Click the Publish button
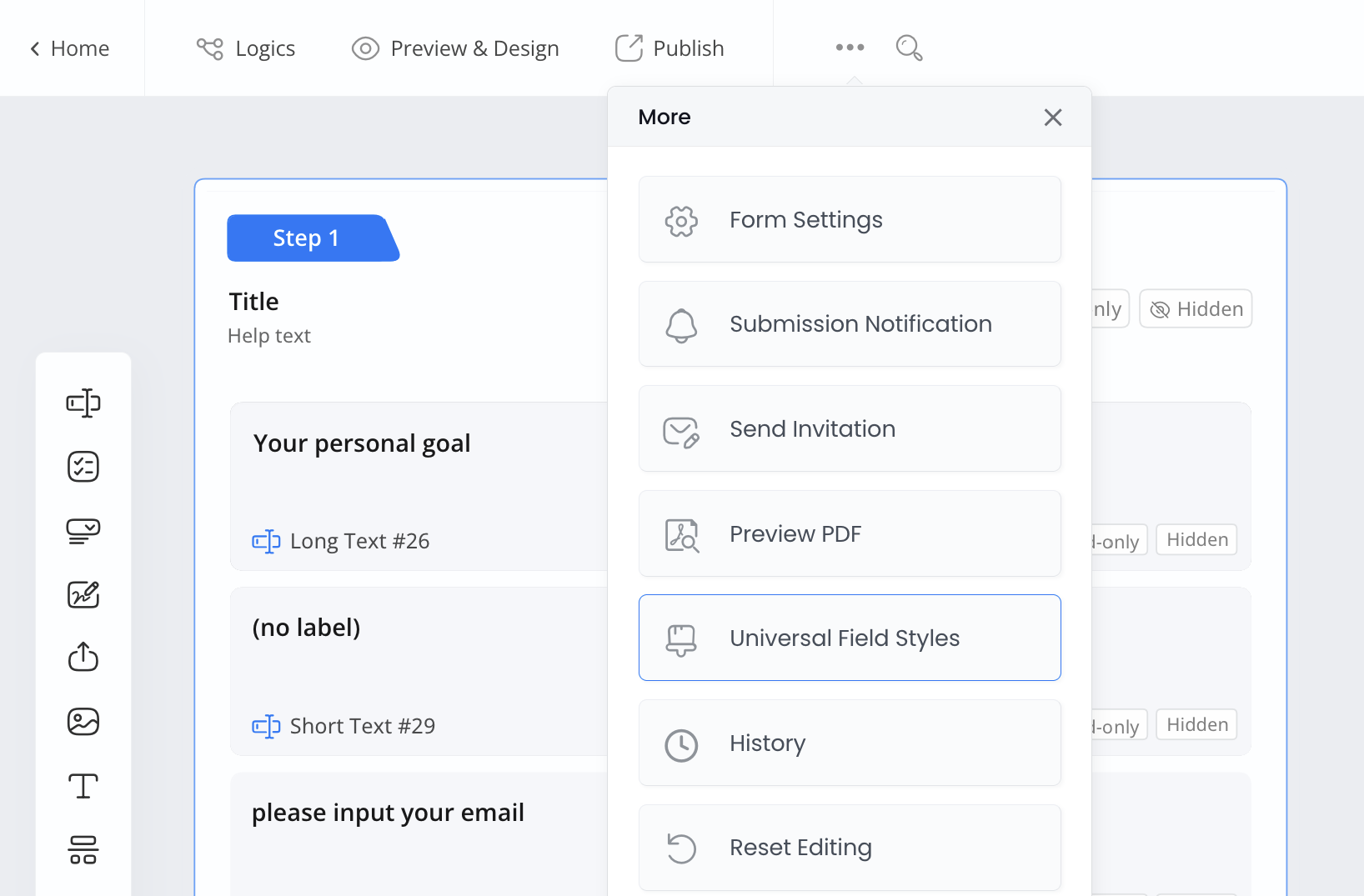Screen dimensions: 1364x896 coord(669,48)
